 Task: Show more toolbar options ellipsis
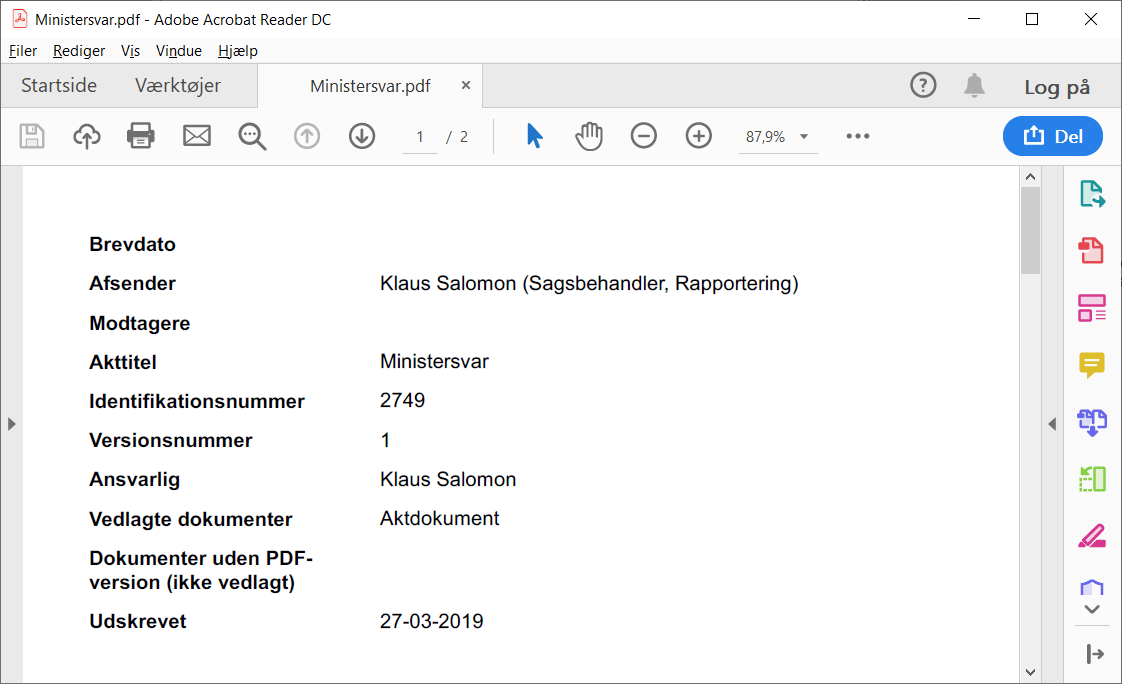(857, 137)
